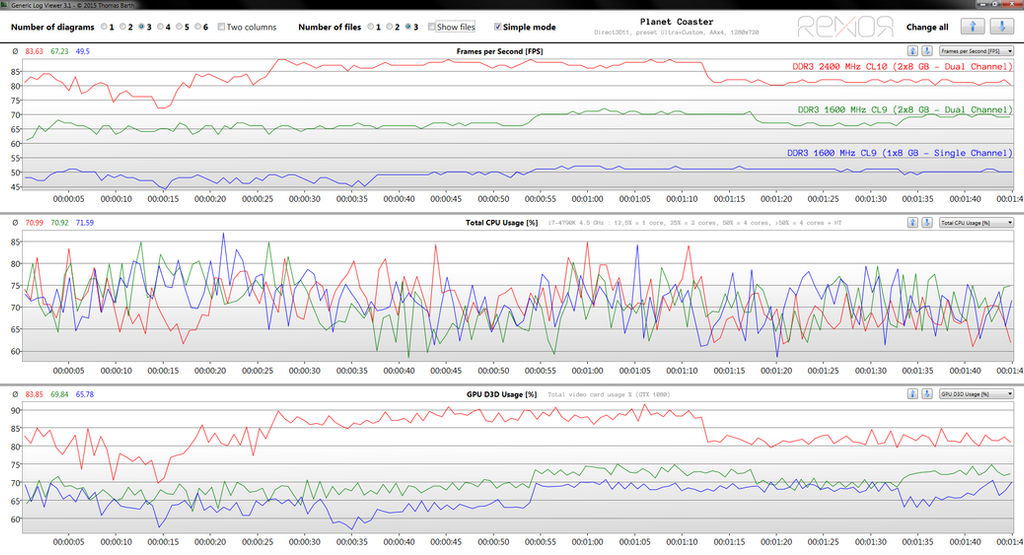Viewport: 1024px width, 555px height.
Task: Click the down arrow in the Frames per Second diagram
Action: click(927, 51)
